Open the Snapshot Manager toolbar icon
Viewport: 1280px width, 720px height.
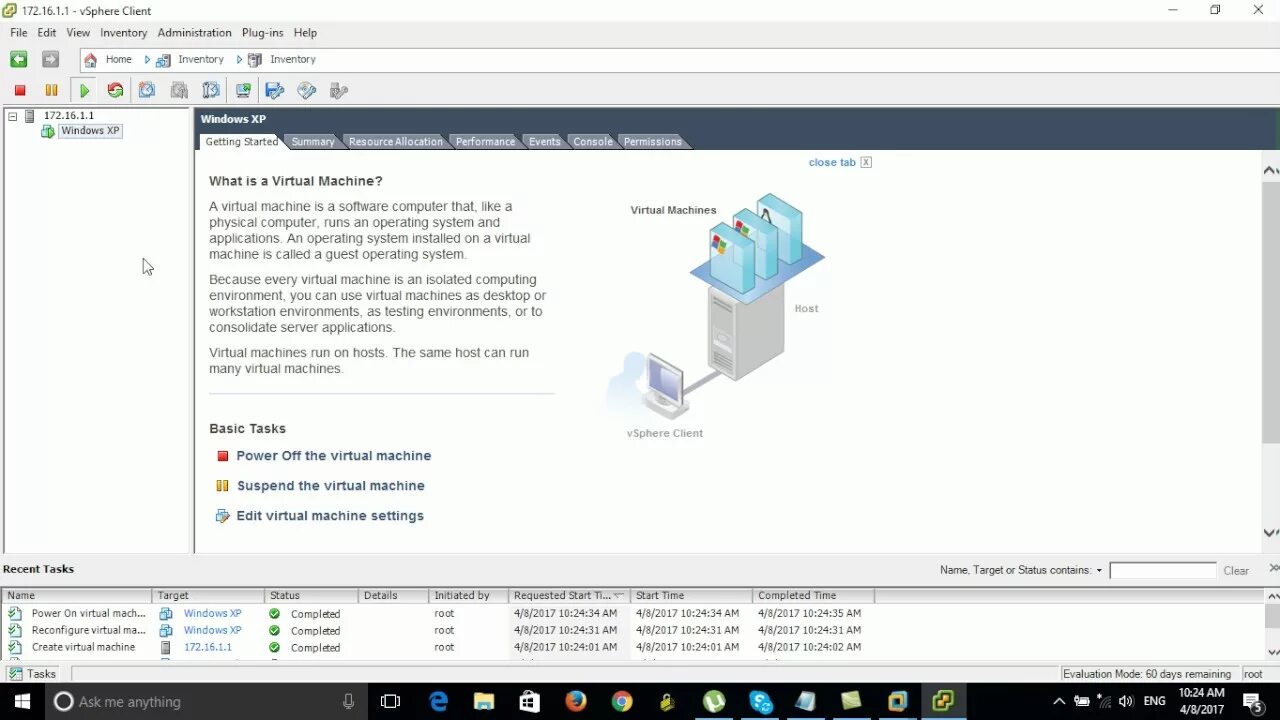point(211,90)
